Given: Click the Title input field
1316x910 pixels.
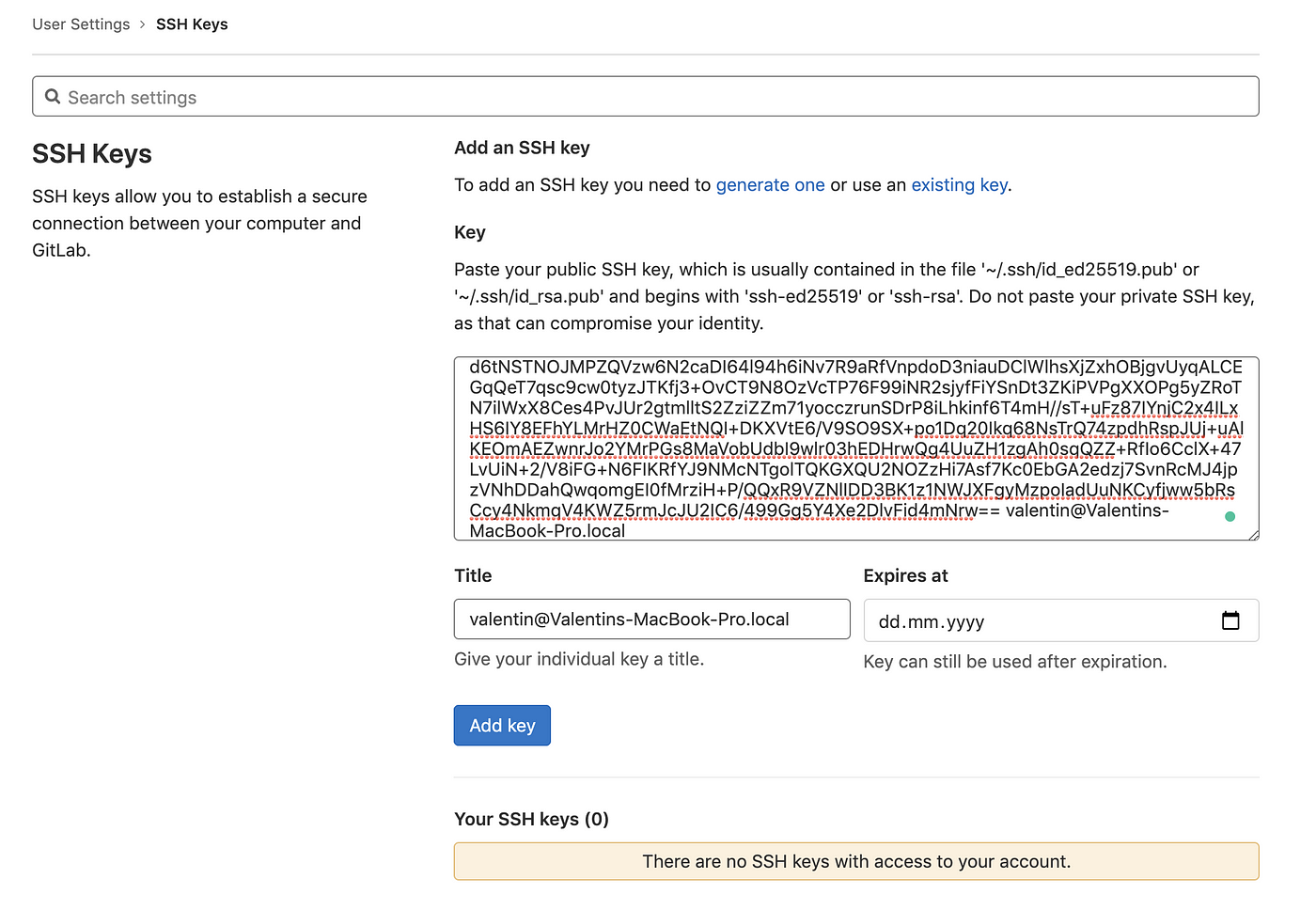Looking at the screenshot, I should (x=651, y=620).
